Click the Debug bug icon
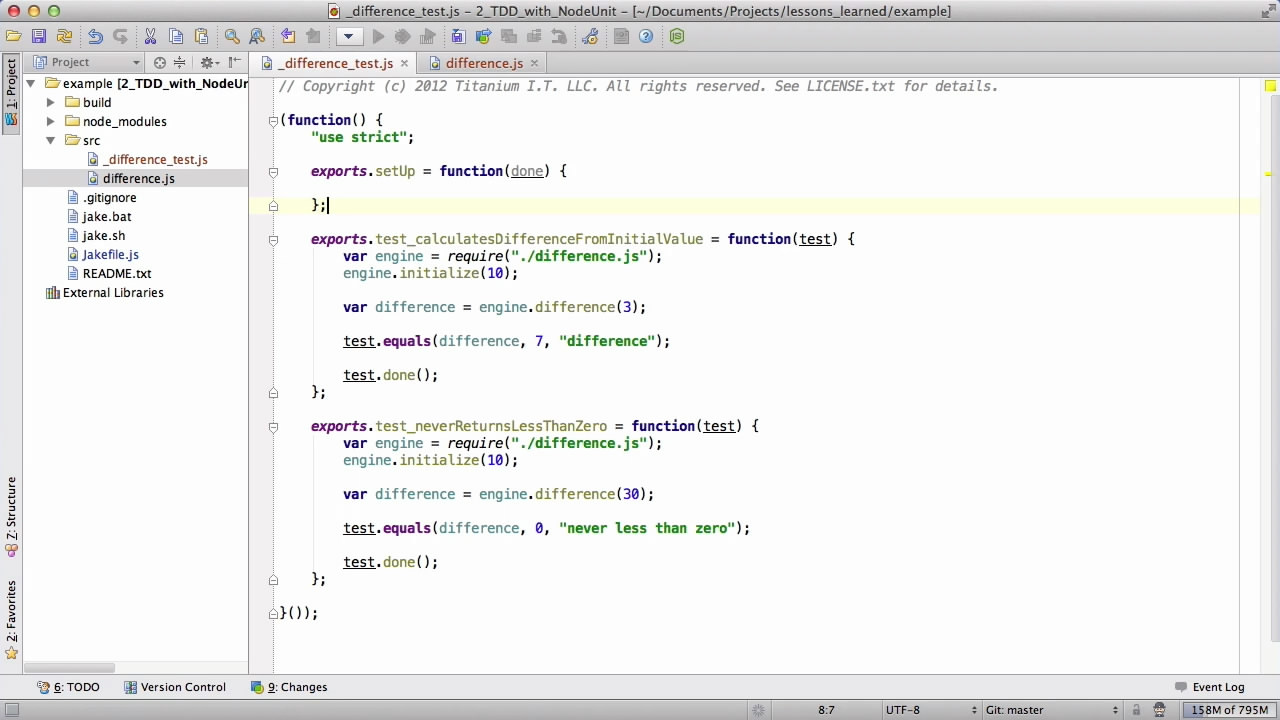This screenshot has width=1280, height=720. click(402, 36)
